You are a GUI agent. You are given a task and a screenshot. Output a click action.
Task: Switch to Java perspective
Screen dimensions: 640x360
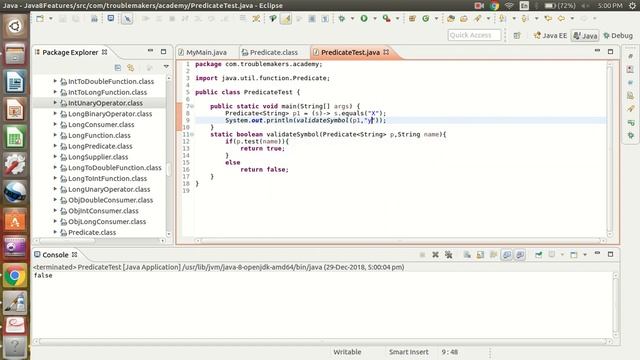point(585,36)
